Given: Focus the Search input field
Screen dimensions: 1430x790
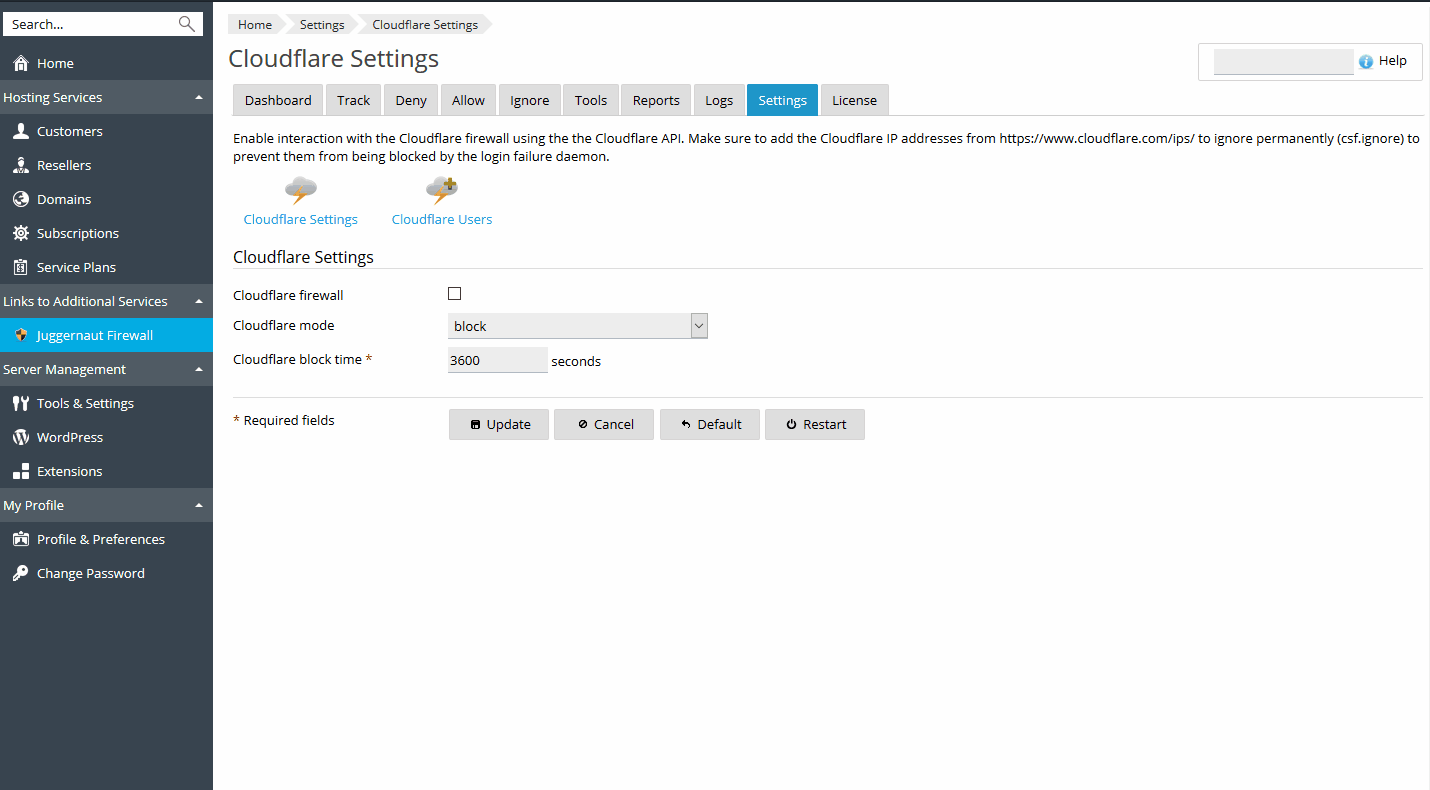Looking at the screenshot, I should (92, 24).
